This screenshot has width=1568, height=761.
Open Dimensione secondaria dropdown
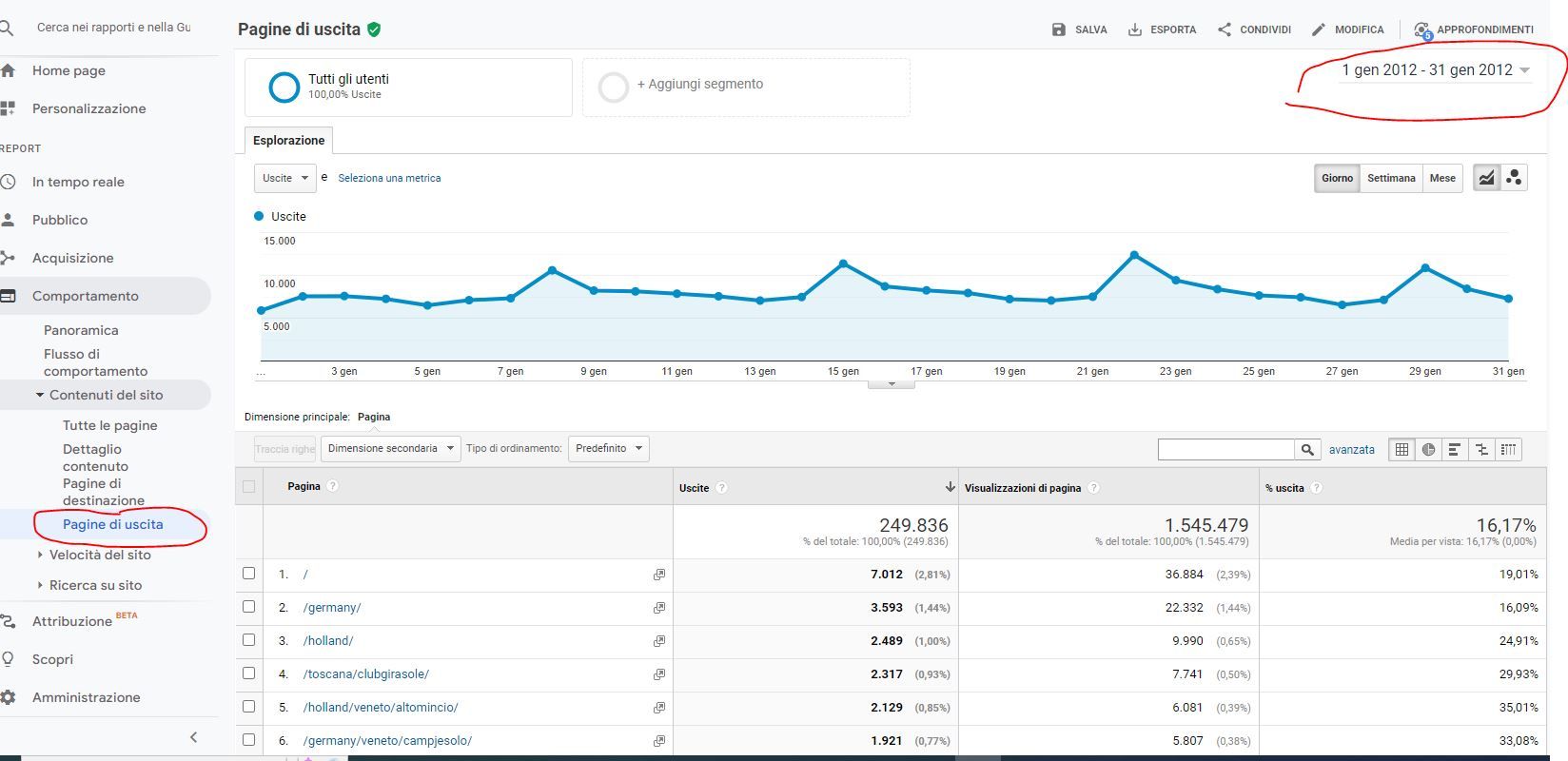click(x=390, y=449)
